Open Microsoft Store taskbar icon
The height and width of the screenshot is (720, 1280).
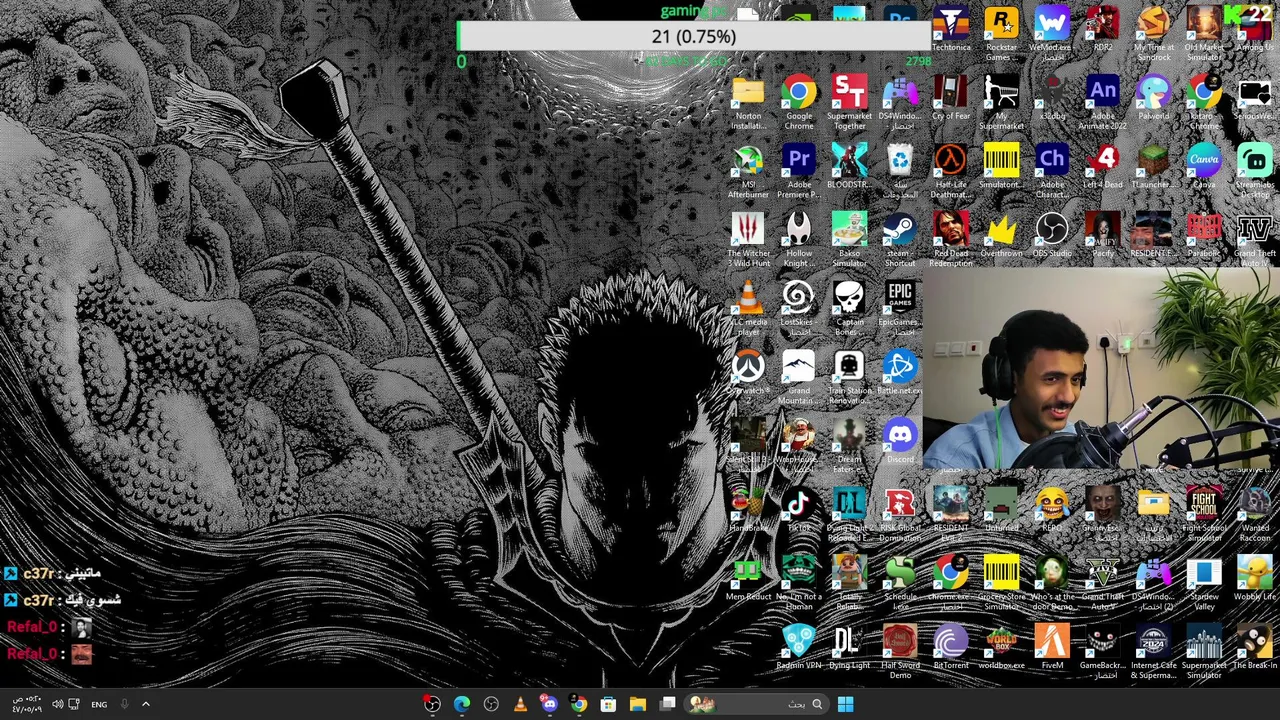[608, 704]
